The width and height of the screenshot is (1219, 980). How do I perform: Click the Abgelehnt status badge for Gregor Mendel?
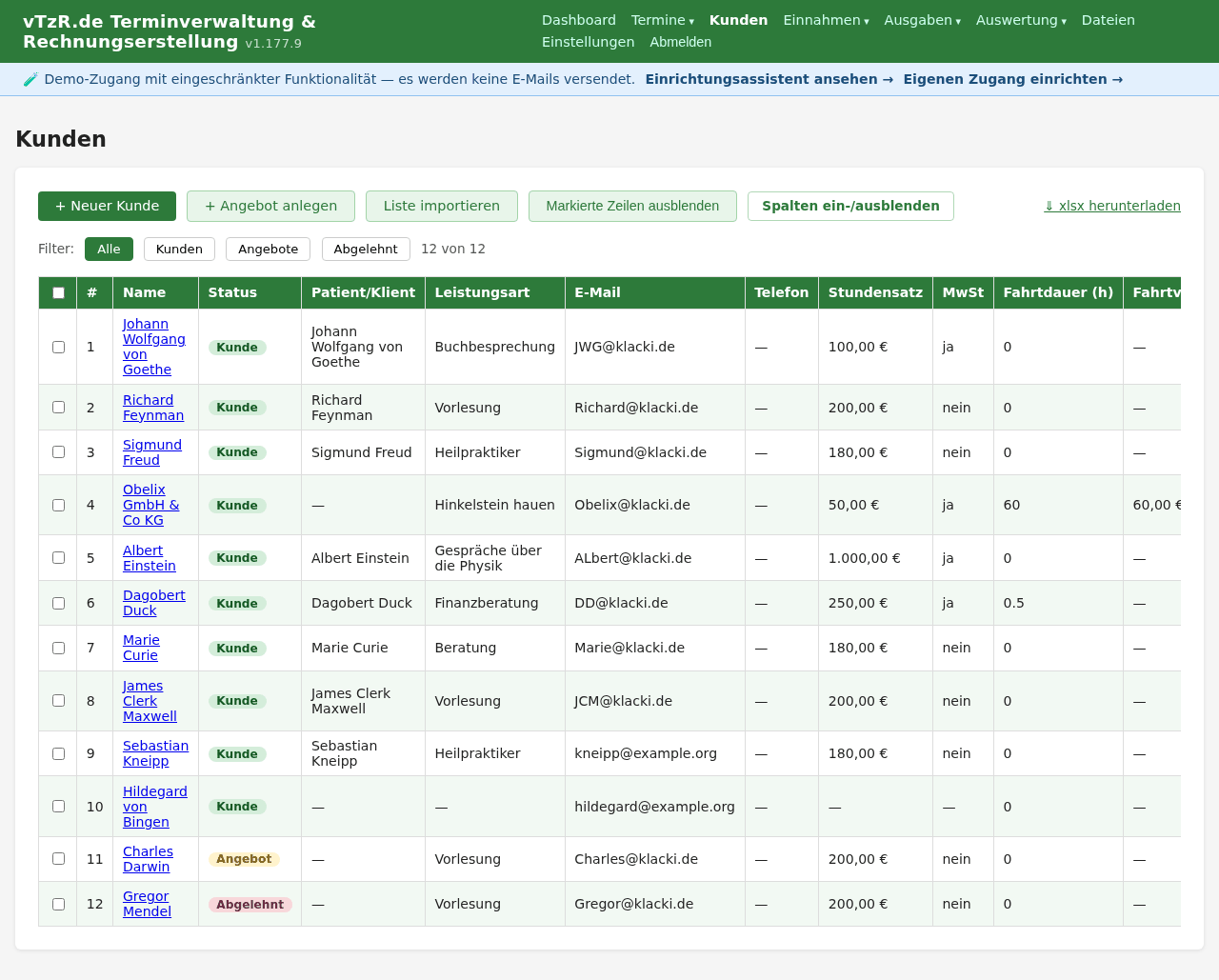pos(250,905)
